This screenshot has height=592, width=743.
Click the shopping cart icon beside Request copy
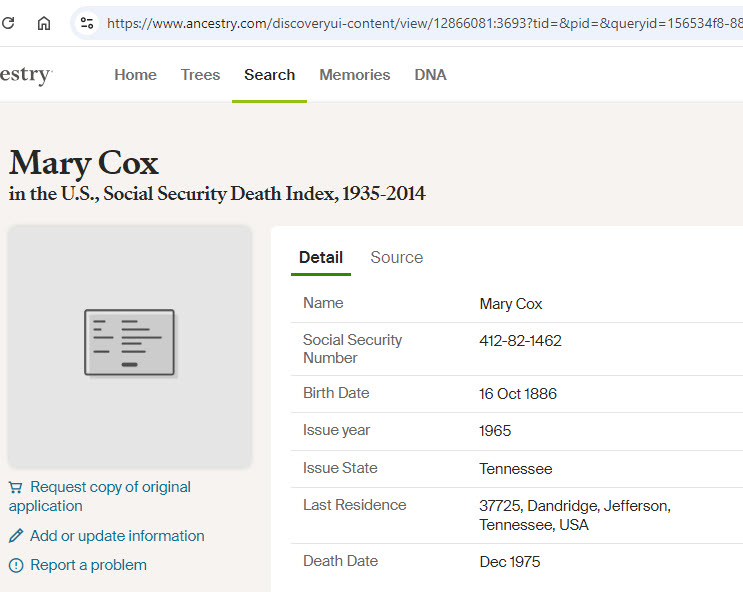[x=16, y=487]
